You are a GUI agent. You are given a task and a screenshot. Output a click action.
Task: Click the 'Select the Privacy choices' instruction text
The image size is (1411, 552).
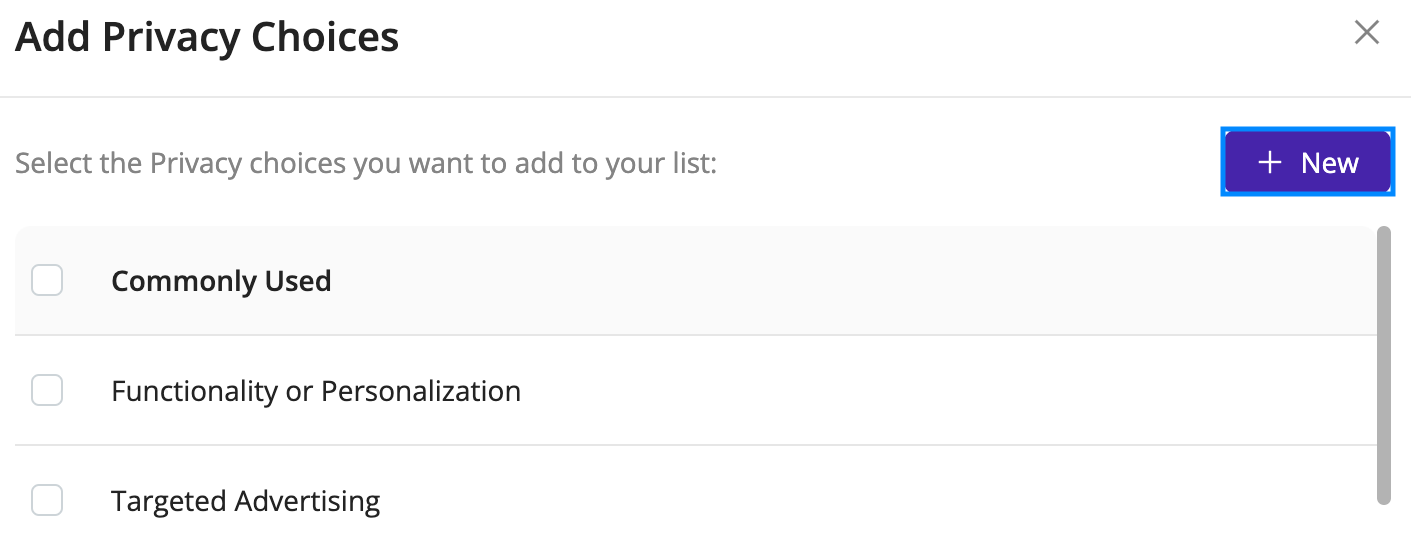366,163
